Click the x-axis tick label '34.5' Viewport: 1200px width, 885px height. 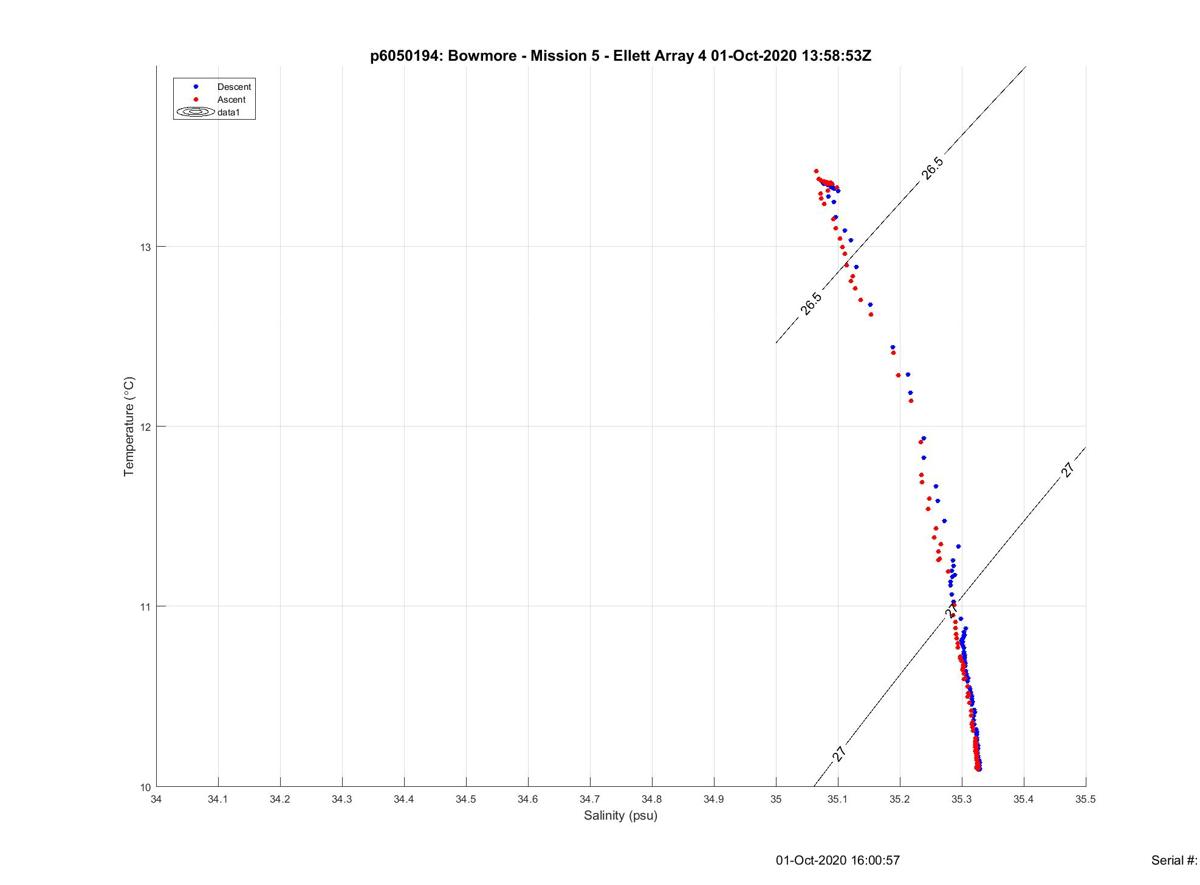pyautogui.click(x=466, y=799)
